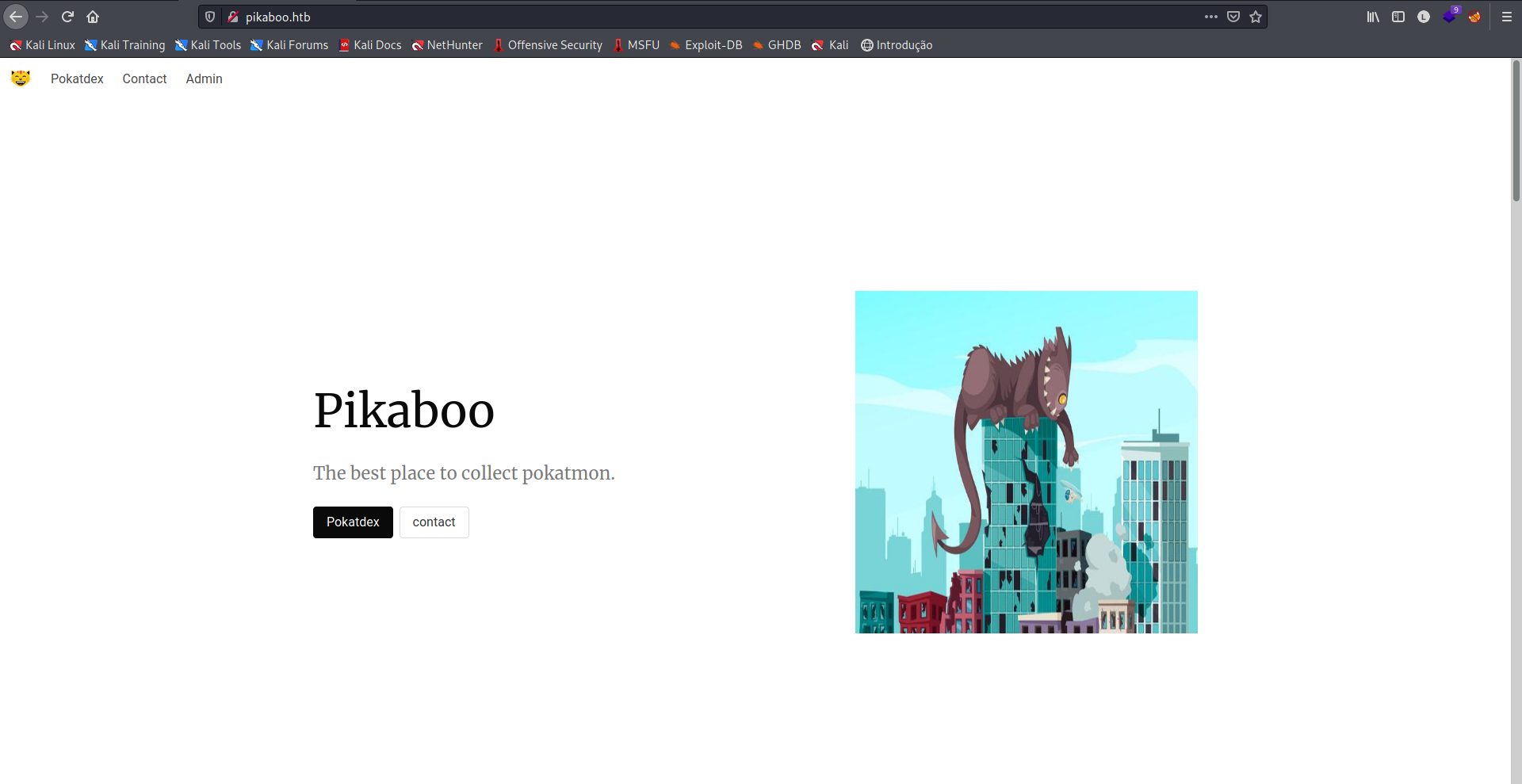1522x784 pixels.
Task: Reload the current page
Action: [67, 17]
